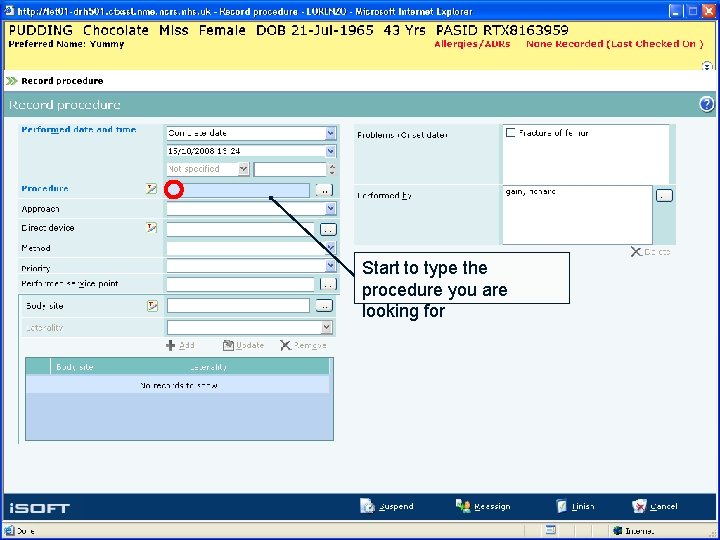The height and width of the screenshot is (540, 720).
Task: Click the PUDDING Chocolate patient name
Action: (x=79, y=30)
